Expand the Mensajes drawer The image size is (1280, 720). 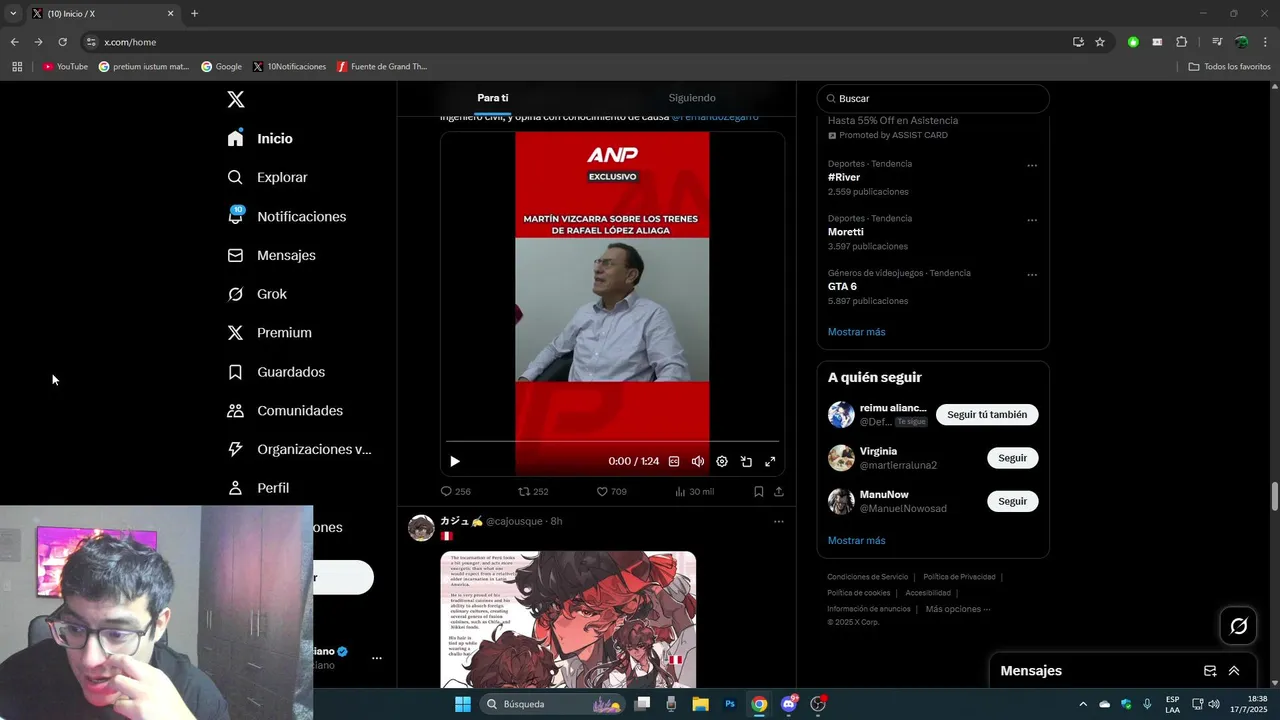[x=1234, y=671]
